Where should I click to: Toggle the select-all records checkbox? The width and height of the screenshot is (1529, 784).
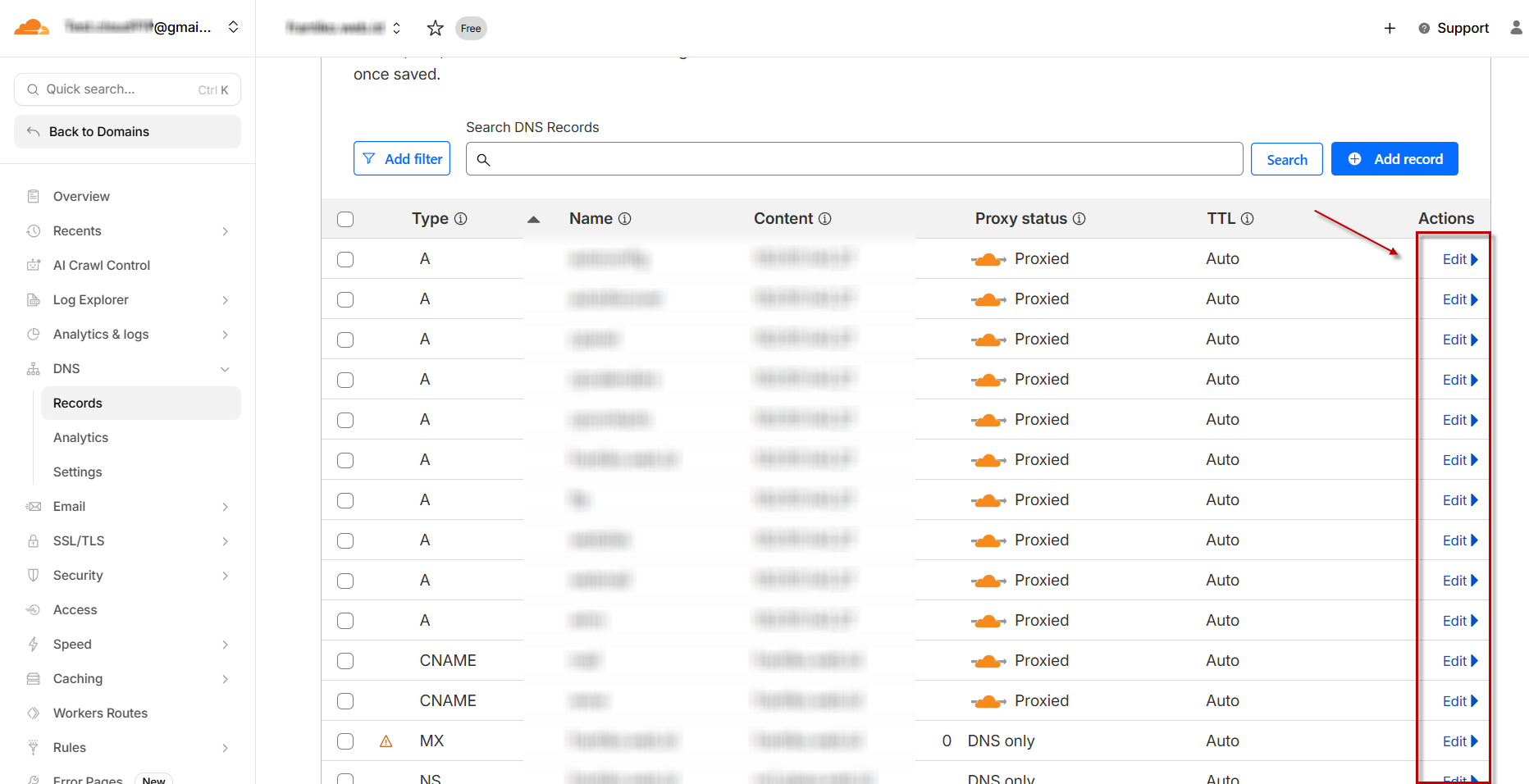click(345, 219)
